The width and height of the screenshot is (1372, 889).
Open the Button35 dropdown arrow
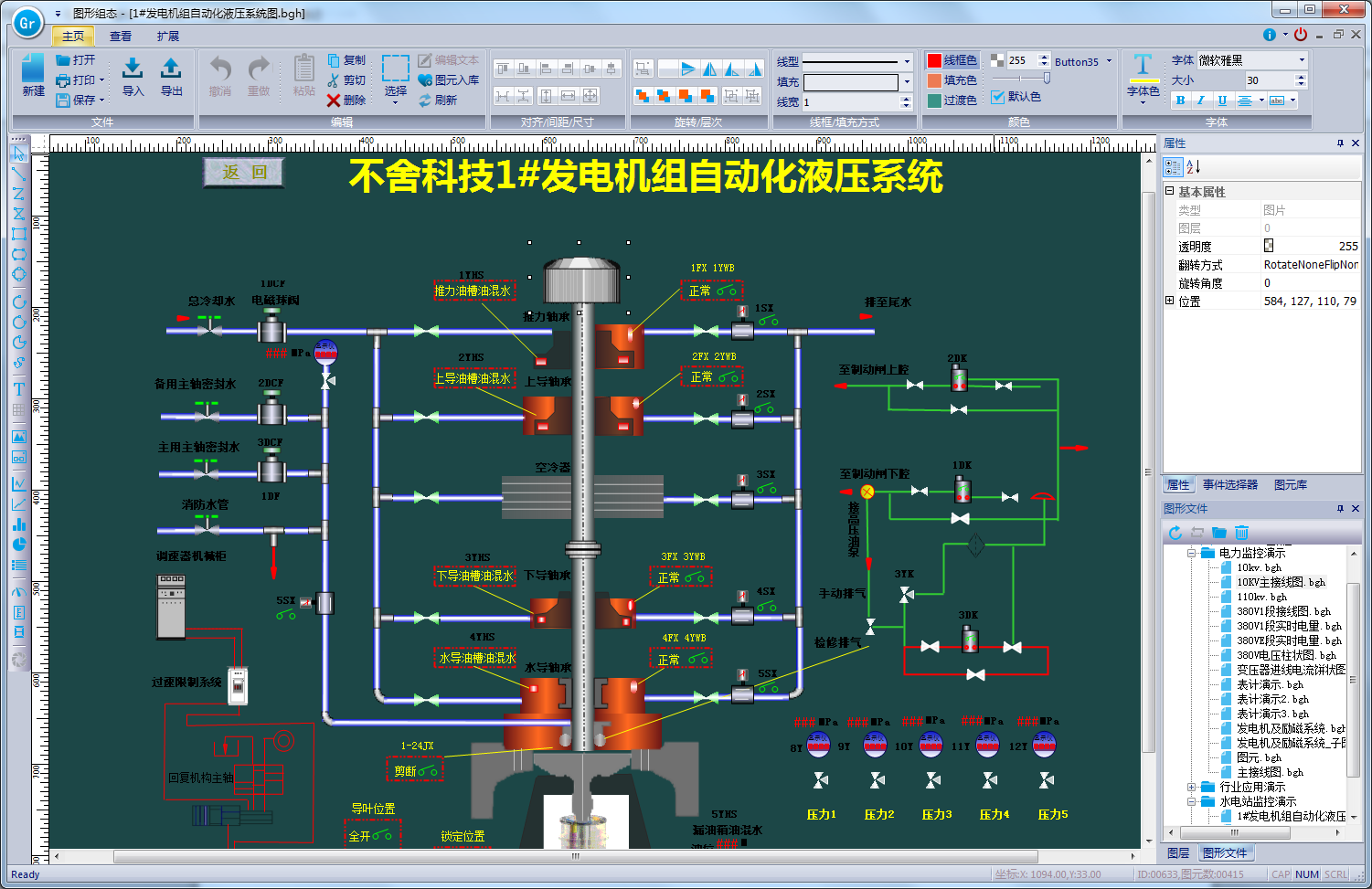1110,61
